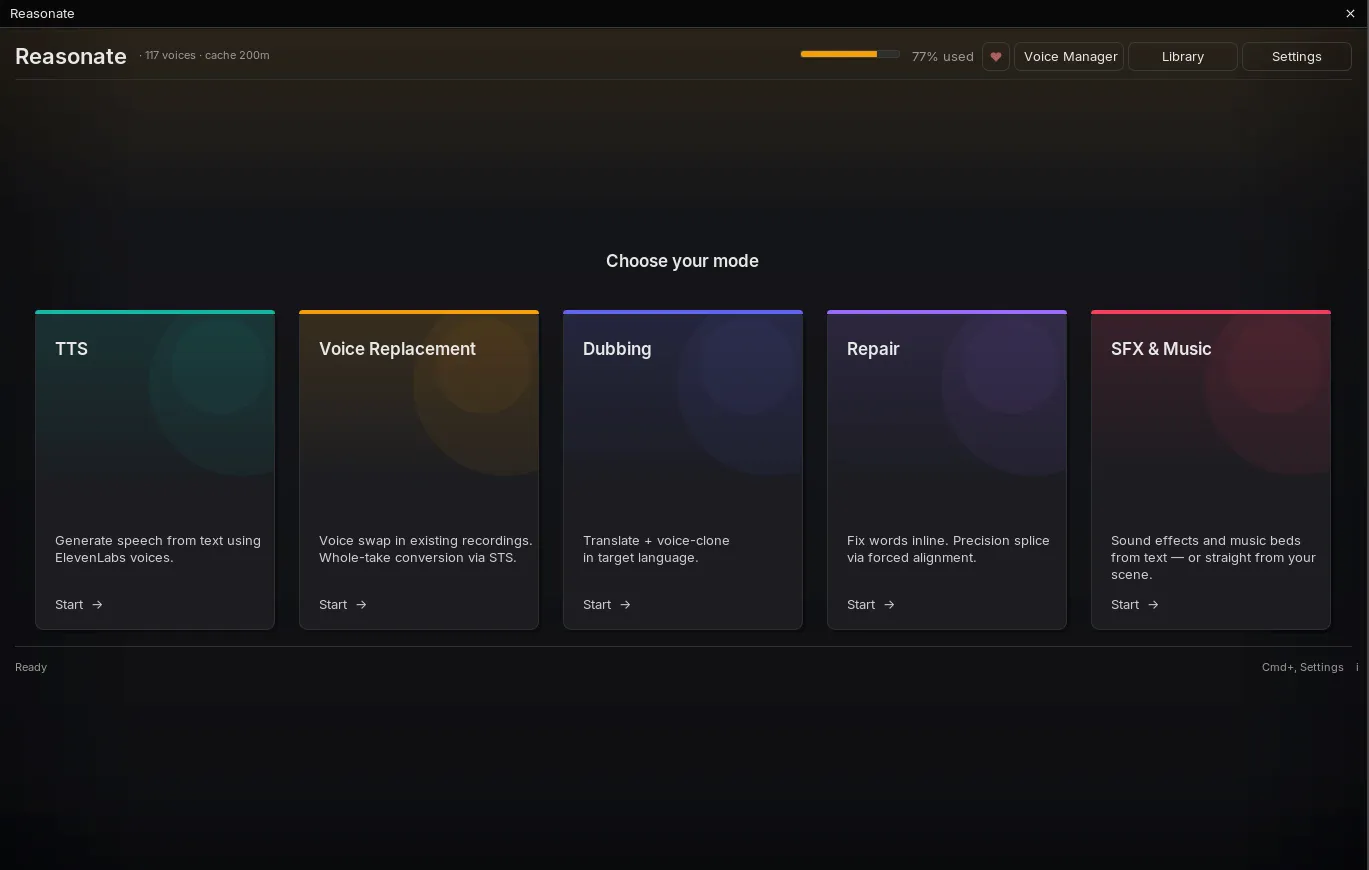Click the heart icon in the header
1369x870 pixels.
click(x=995, y=57)
